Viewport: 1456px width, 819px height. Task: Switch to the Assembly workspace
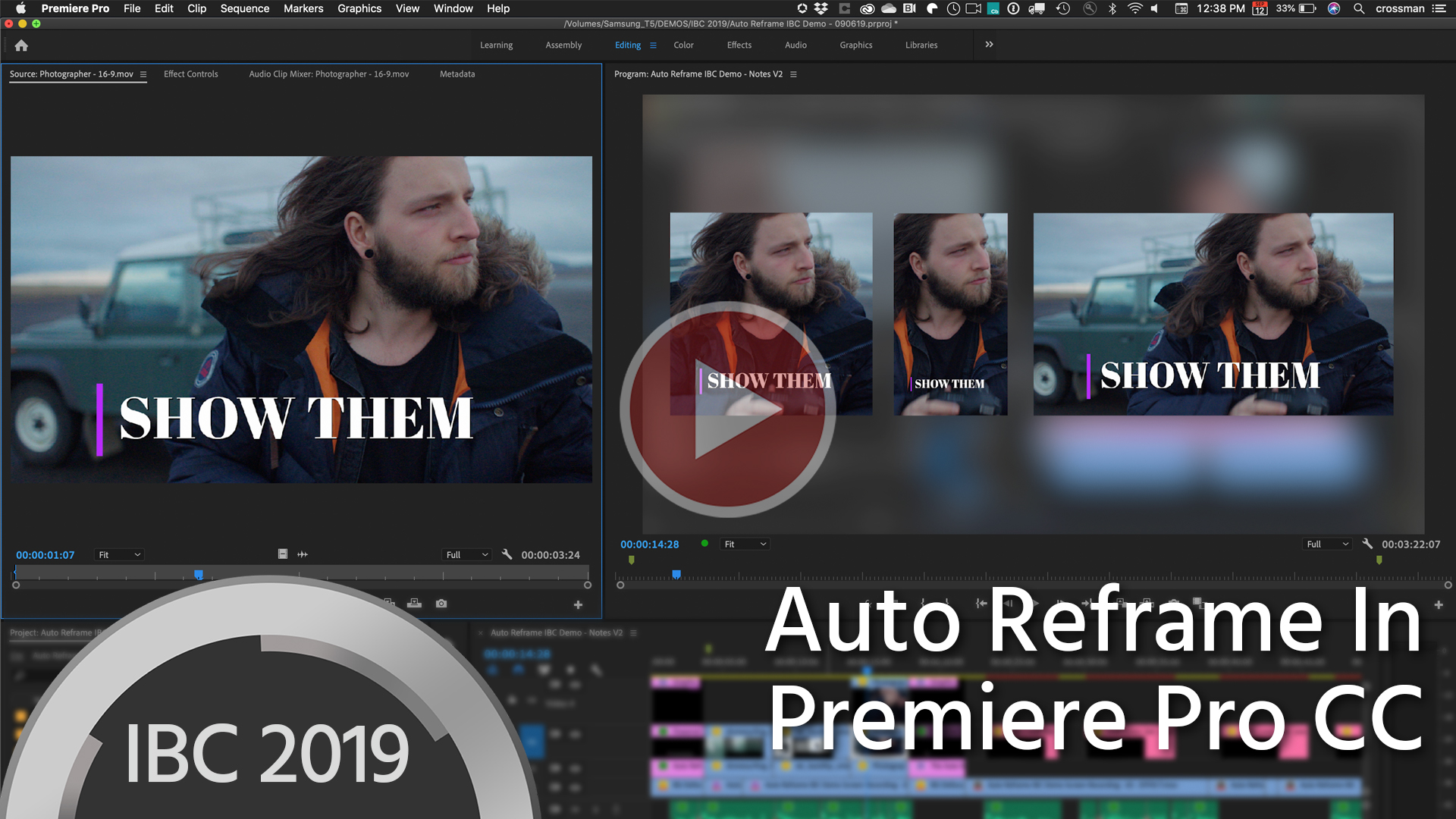point(563,45)
